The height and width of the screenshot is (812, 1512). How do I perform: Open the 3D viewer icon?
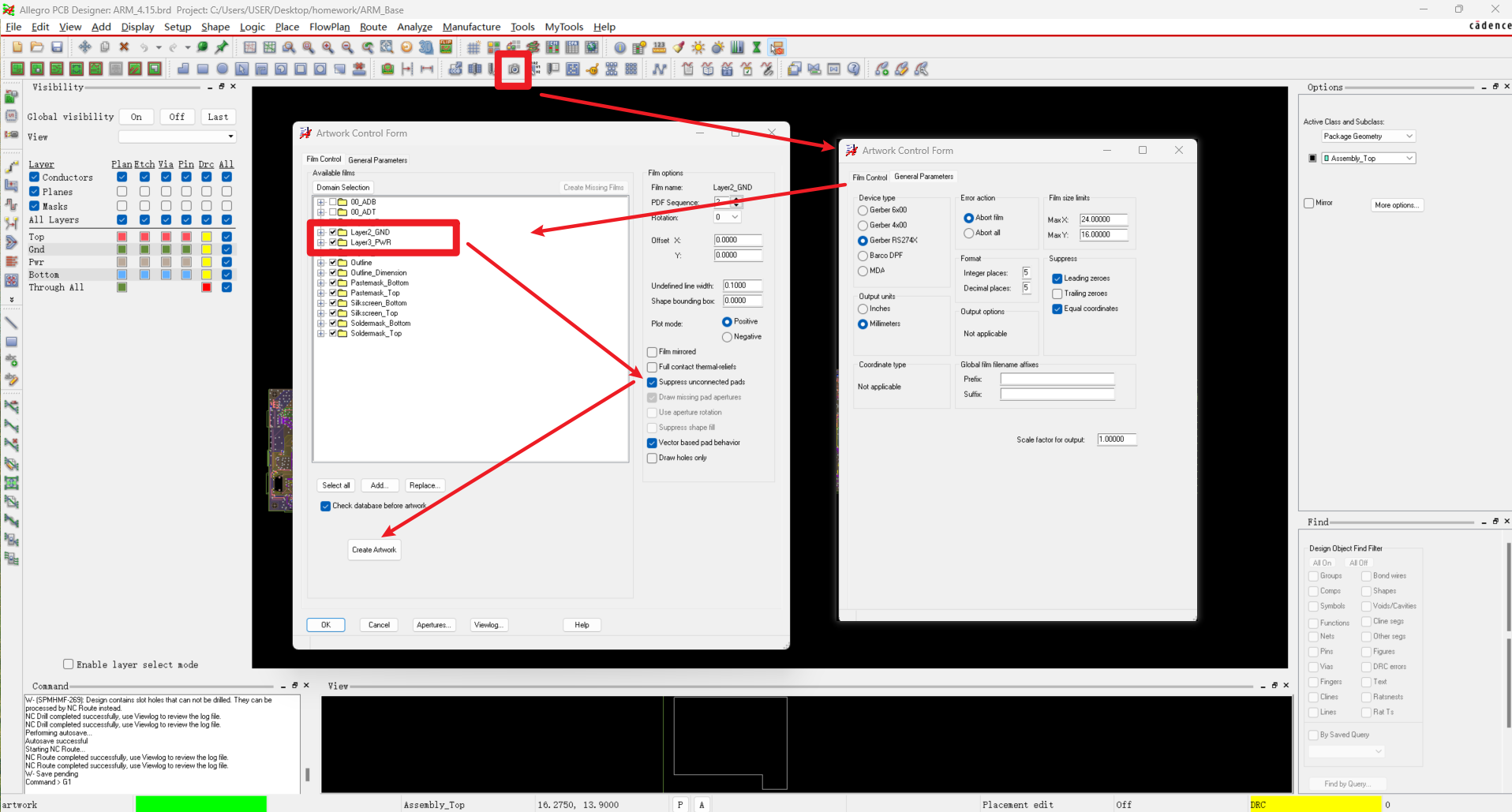point(426,47)
